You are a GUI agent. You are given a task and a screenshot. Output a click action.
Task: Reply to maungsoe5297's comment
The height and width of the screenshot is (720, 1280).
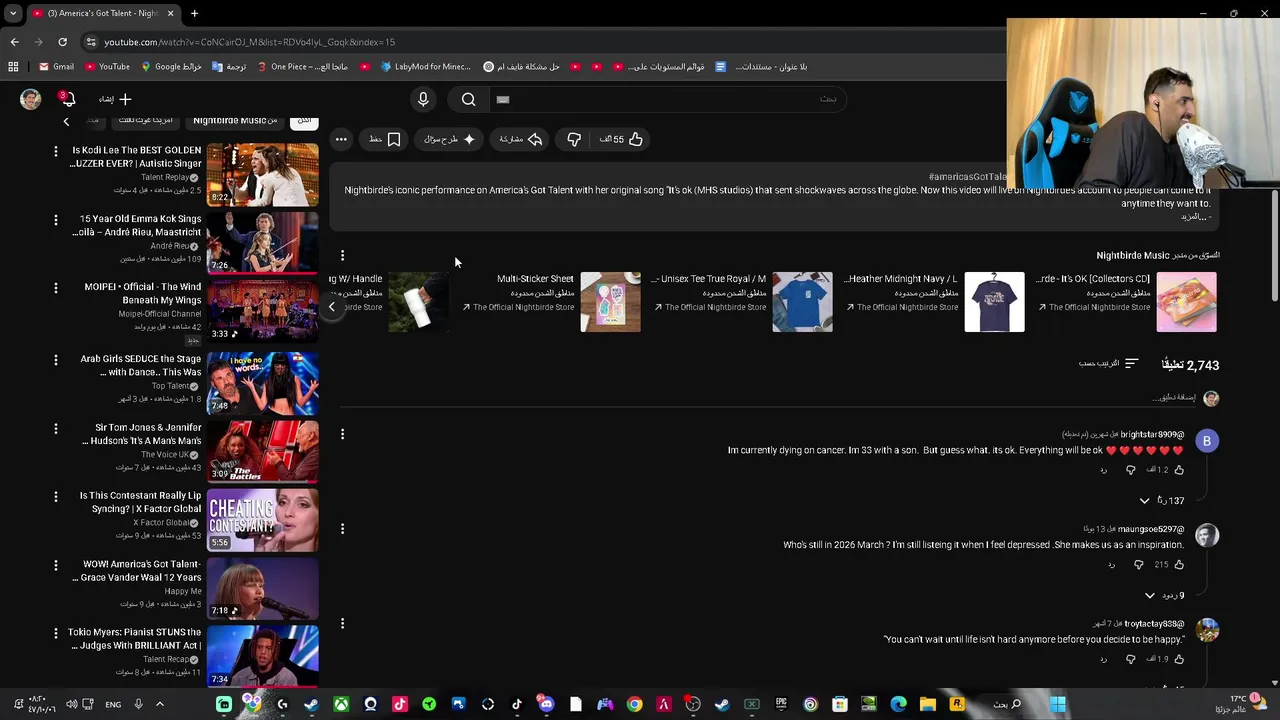pyautogui.click(x=1111, y=565)
